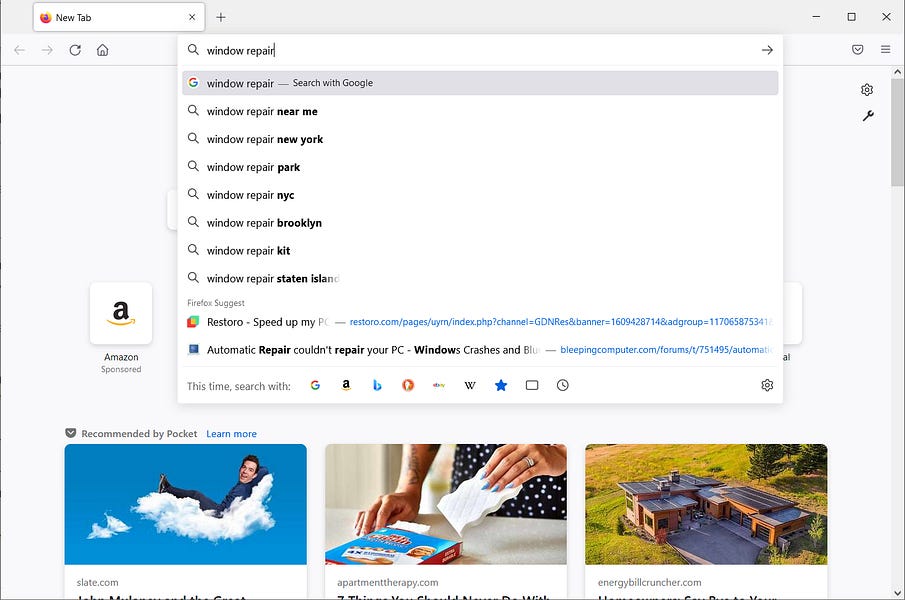Viewport: 905px width, 600px height.
Task: Select the Wikipedia search engine icon
Action: pyautogui.click(x=470, y=385)
